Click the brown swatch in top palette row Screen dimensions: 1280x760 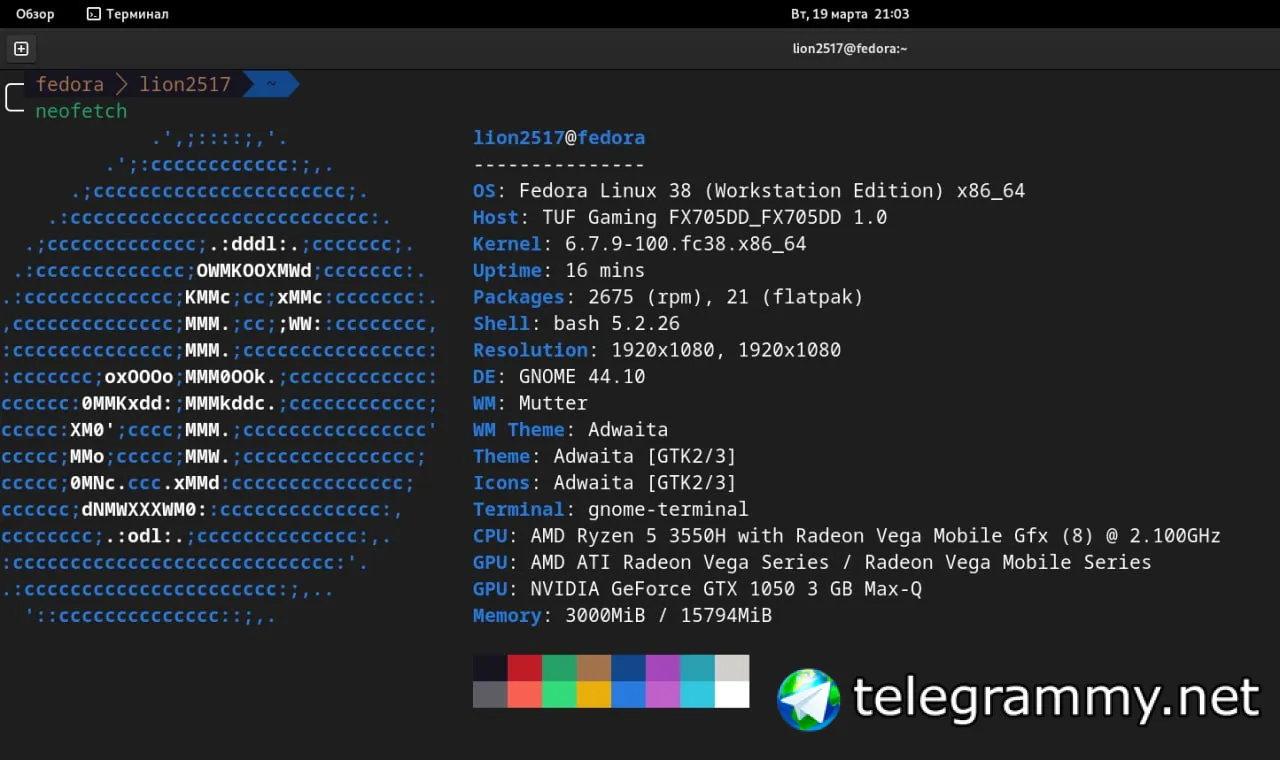pos(594,668)
